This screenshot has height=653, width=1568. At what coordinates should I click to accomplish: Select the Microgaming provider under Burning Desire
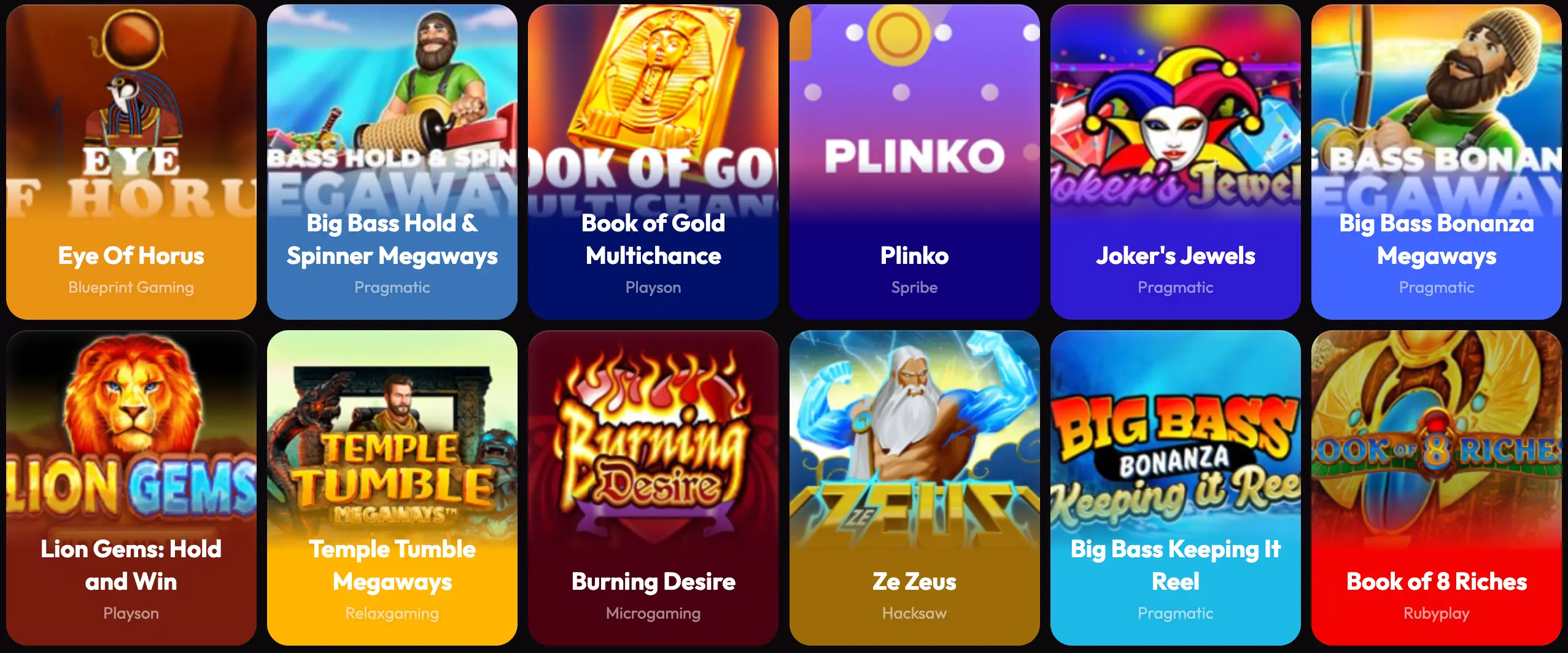tap(653, 613)
